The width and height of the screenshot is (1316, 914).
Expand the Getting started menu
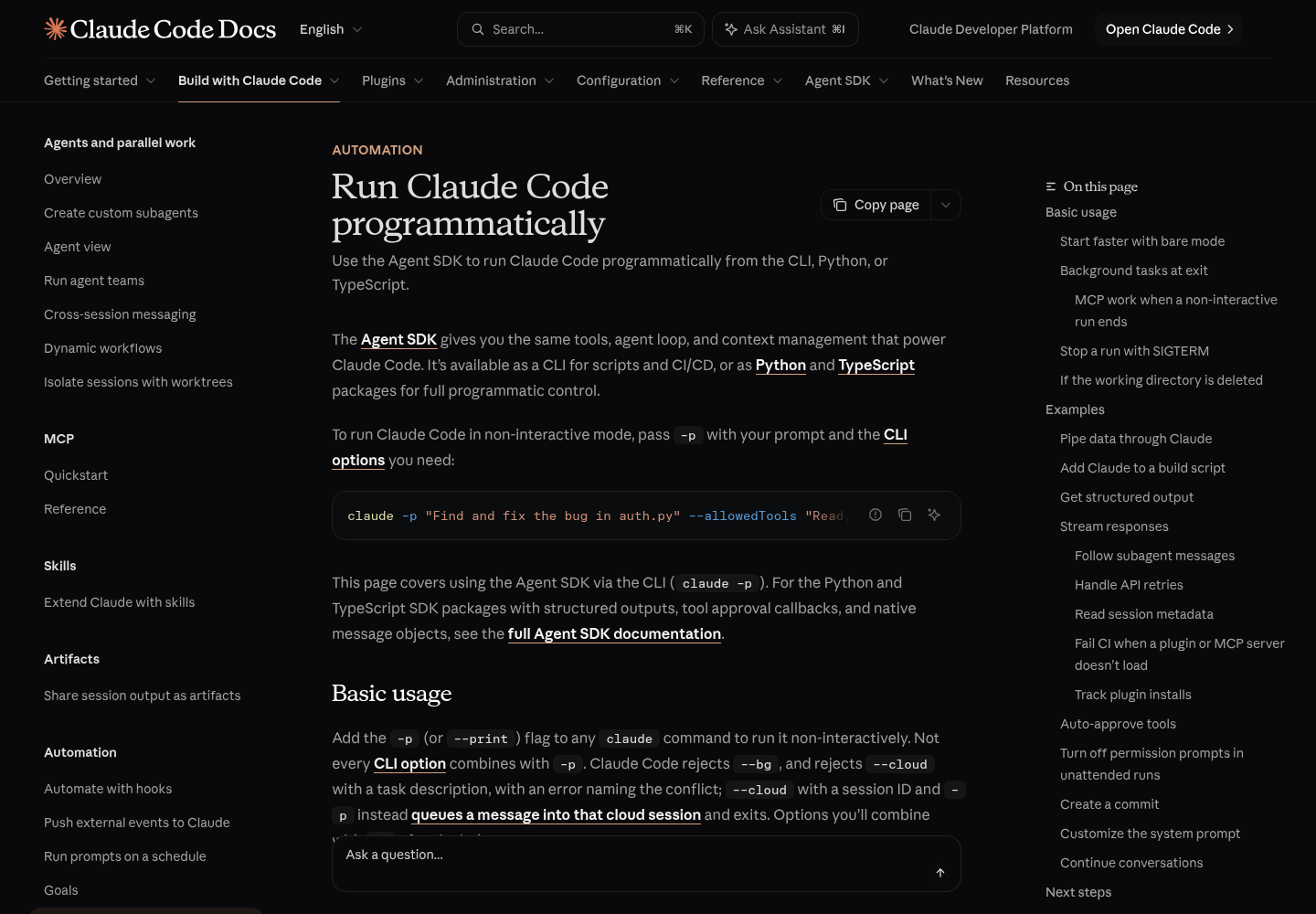[100, 80]
